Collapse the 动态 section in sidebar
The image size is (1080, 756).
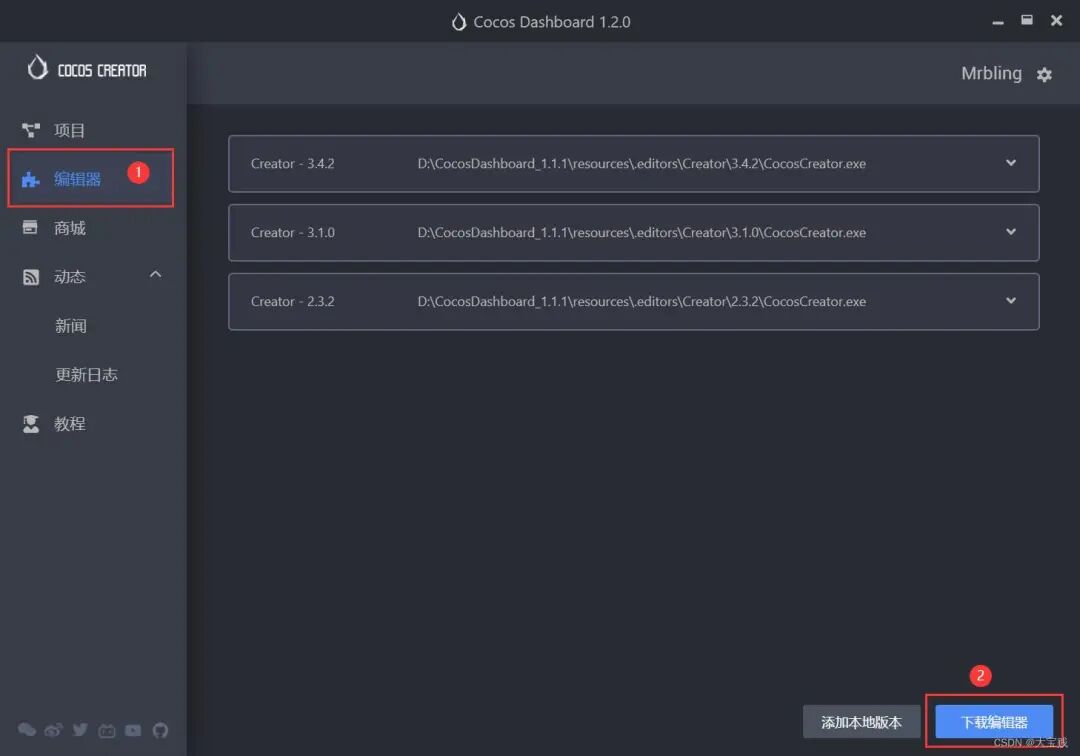coord(155,275)
